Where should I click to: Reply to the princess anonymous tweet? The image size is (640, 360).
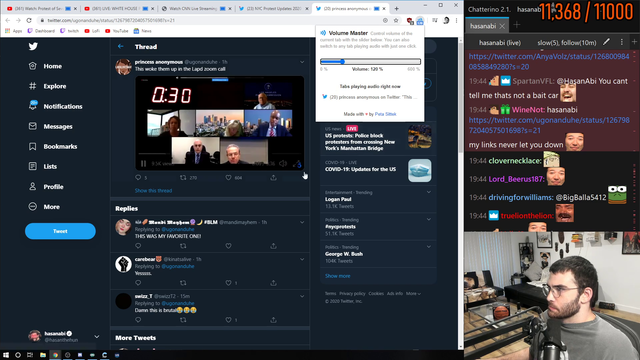(x=138, y=178)
